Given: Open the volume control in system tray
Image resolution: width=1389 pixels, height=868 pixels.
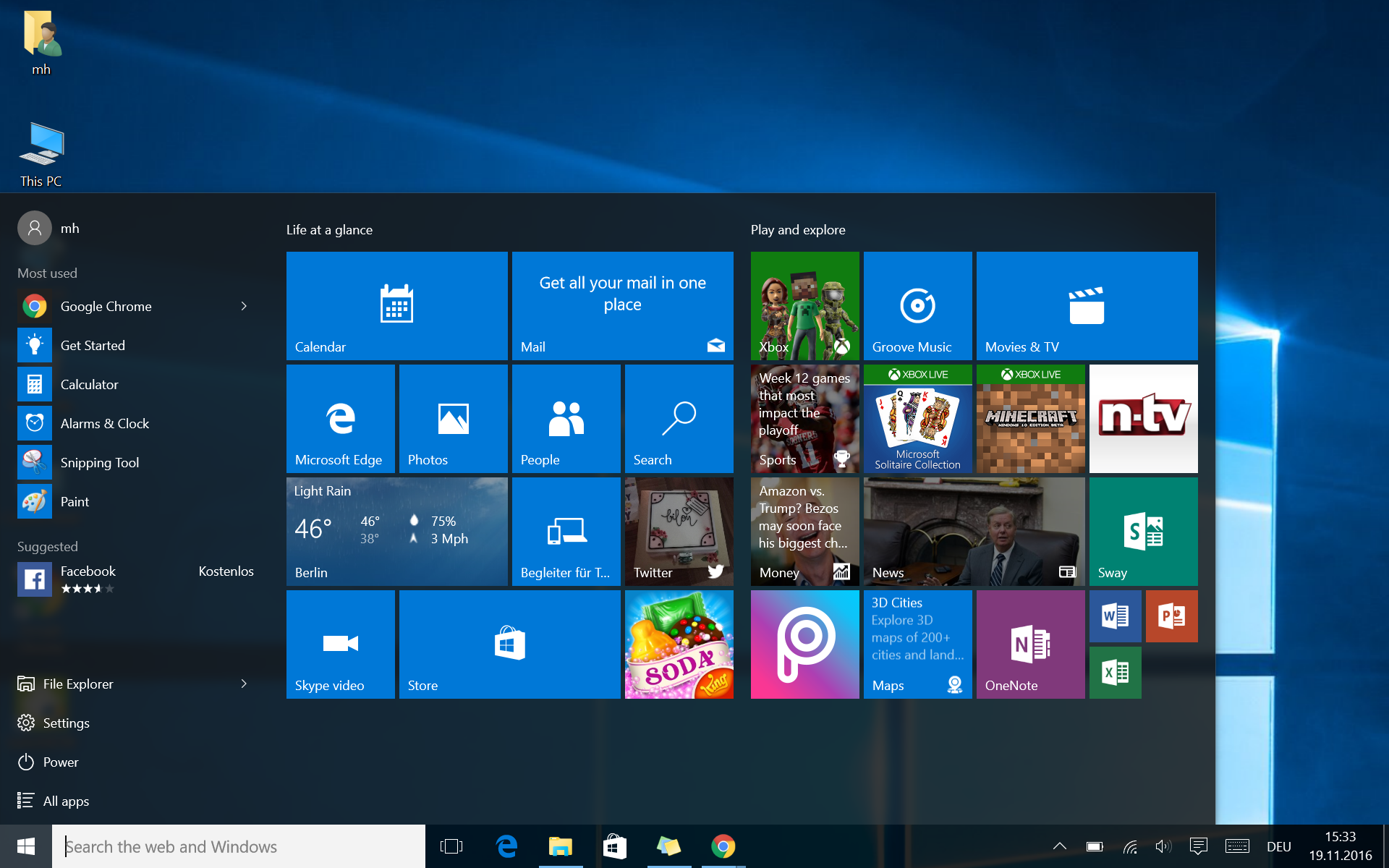Looking at the screenshot, I should [1163, 846].
